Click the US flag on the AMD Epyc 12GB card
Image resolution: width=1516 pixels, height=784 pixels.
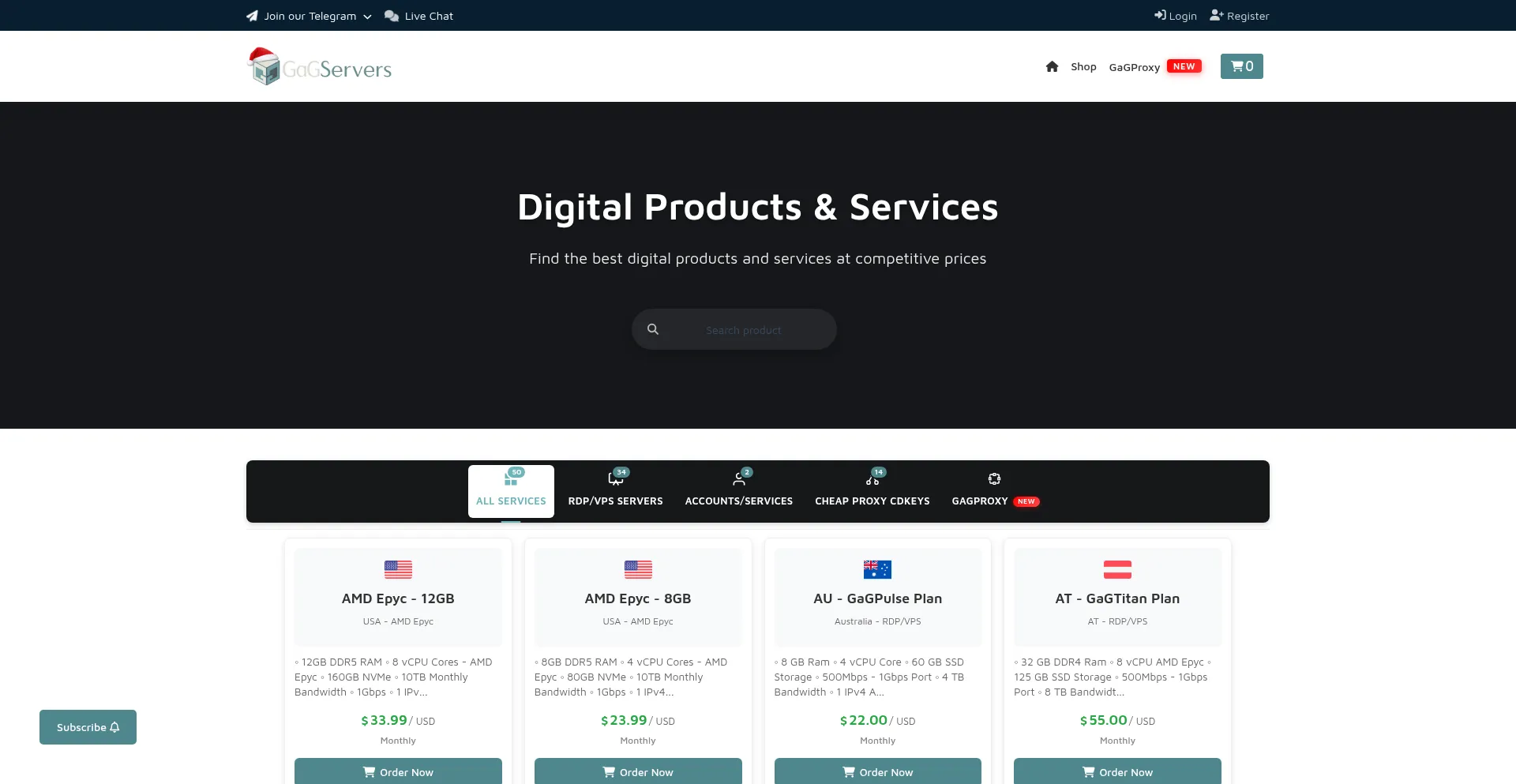(x=398, y=569)
